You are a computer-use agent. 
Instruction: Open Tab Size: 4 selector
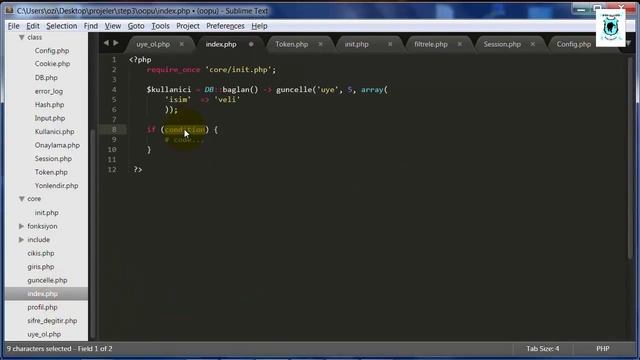click(x=542, y=349)
